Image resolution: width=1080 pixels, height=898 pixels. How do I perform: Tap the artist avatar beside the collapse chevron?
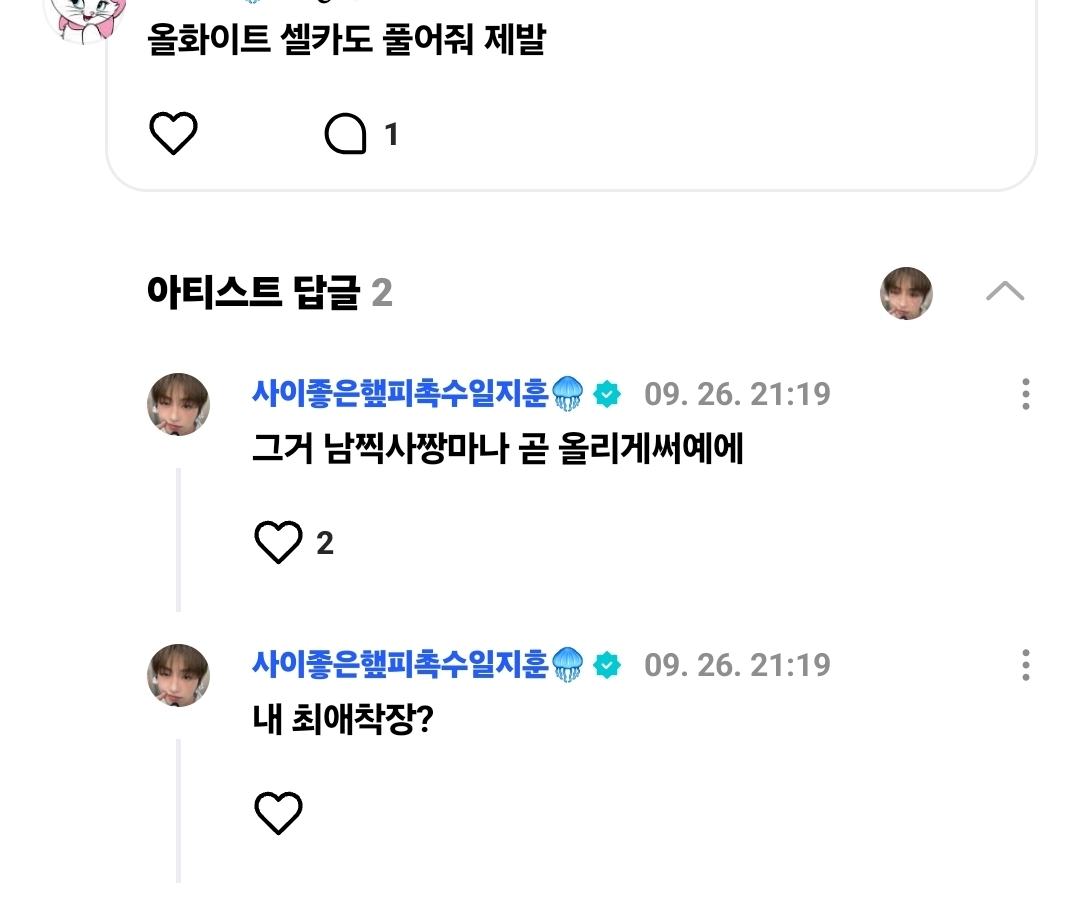click(x=906, y=293)
